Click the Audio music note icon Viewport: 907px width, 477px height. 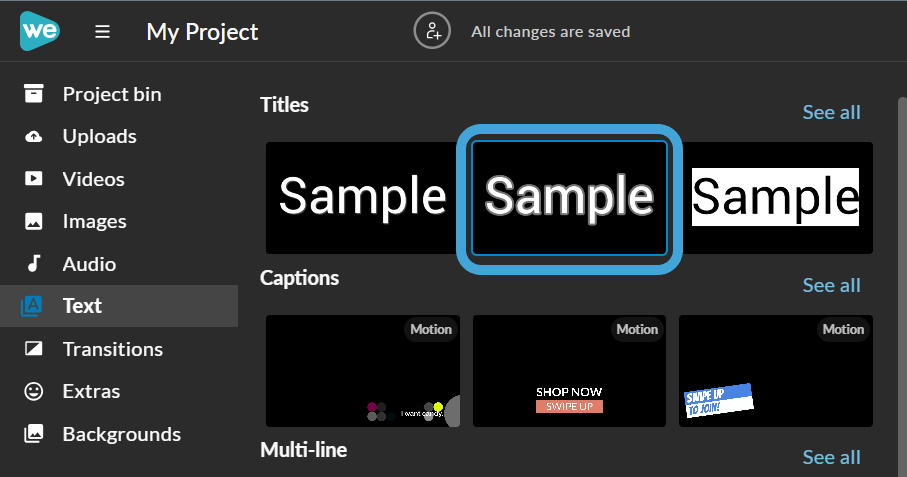point(34,264)
